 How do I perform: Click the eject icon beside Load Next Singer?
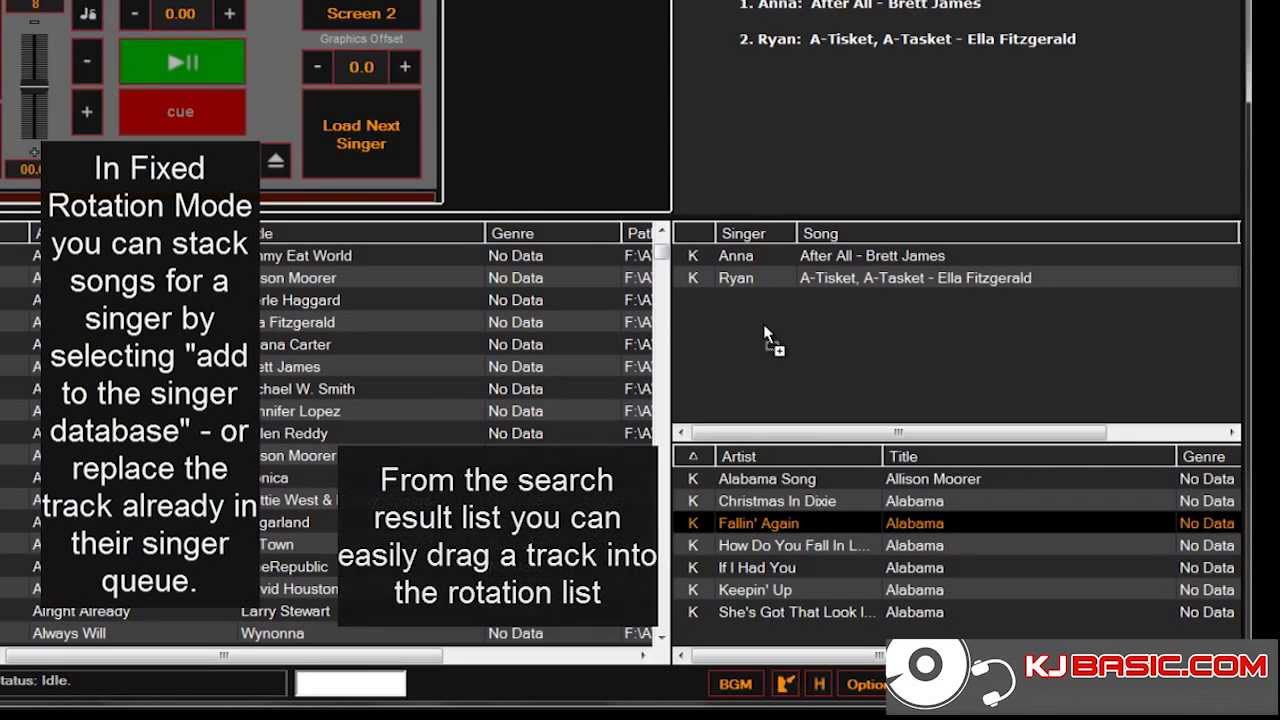276,161
